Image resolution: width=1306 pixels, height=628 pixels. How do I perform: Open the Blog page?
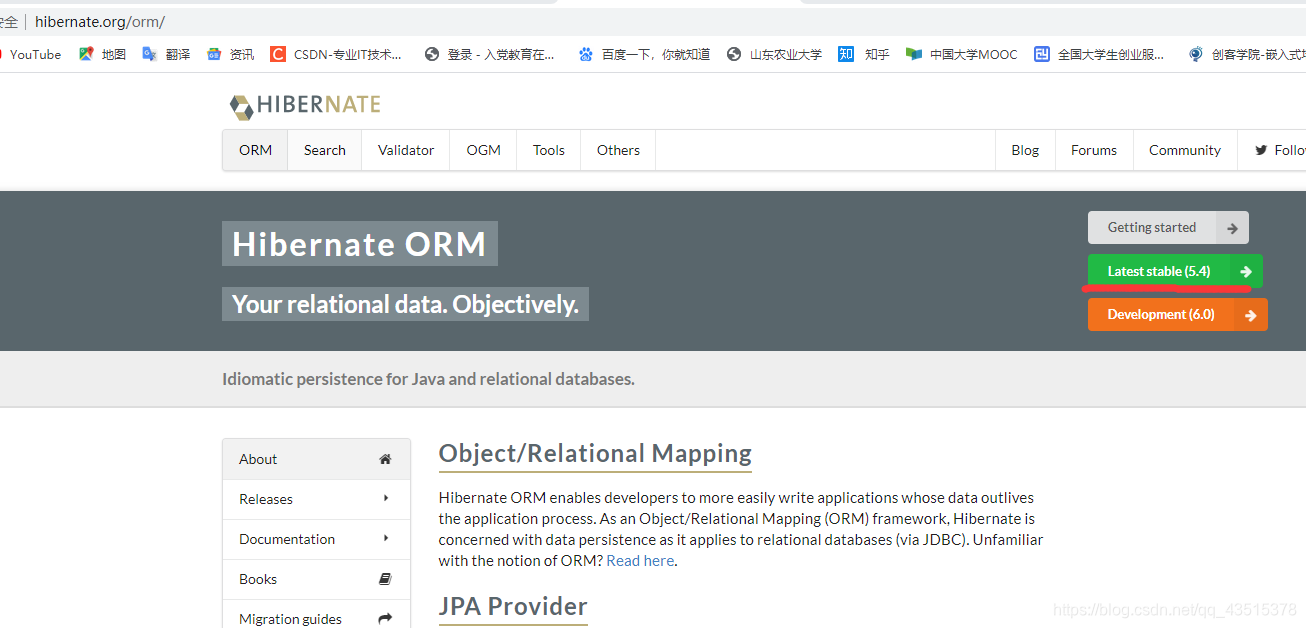1025,150
